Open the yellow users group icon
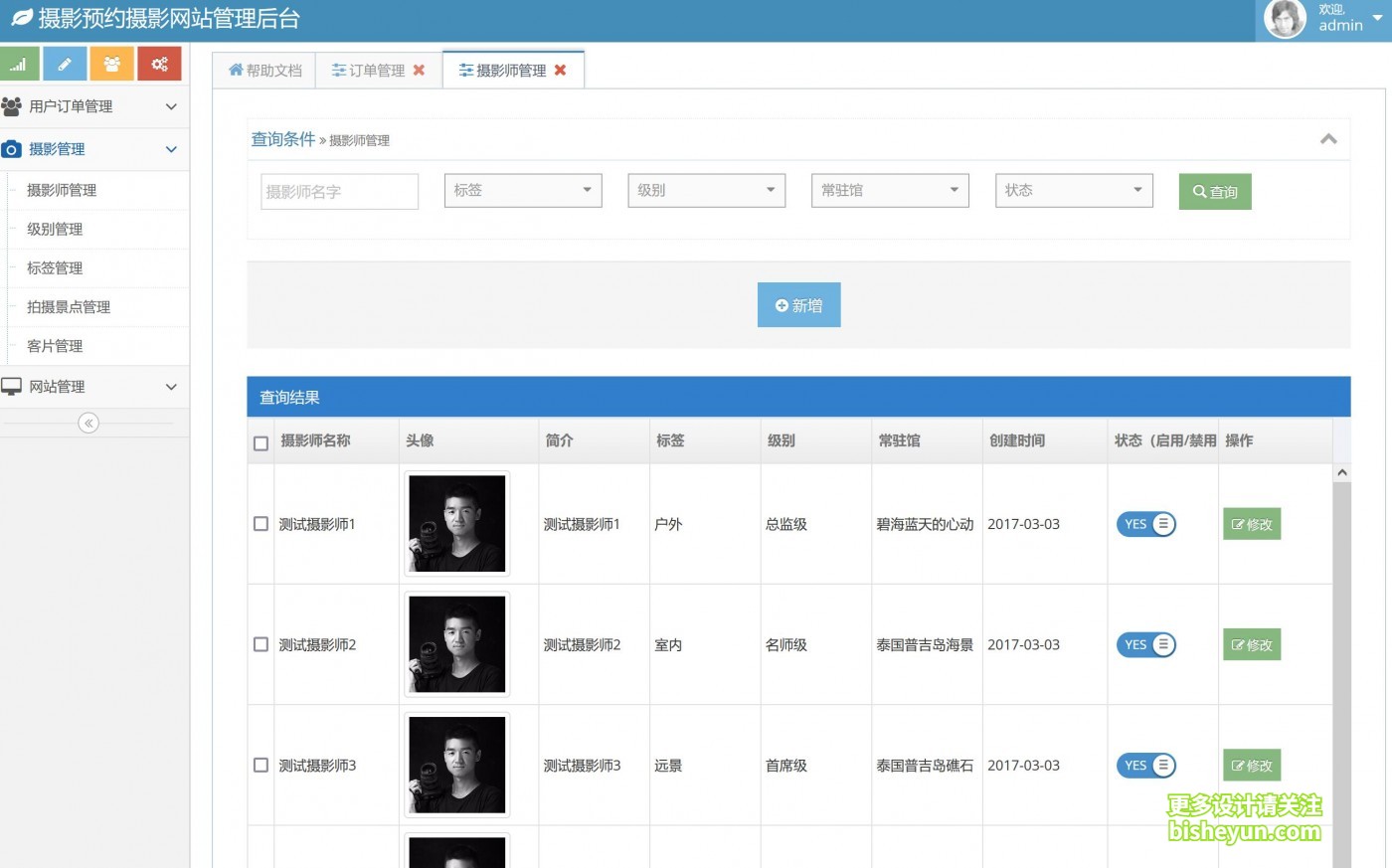The image size is (1392, 868). [x=112, y=63]
